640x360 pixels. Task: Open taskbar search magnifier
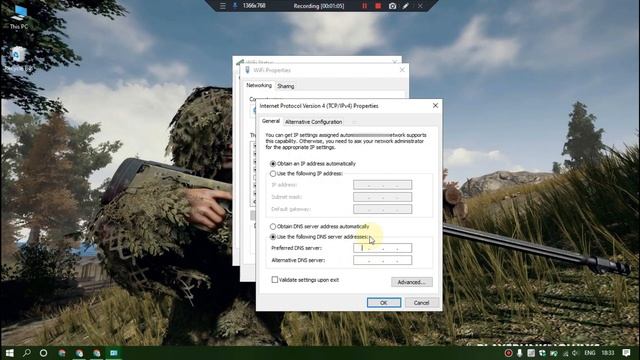27,353
